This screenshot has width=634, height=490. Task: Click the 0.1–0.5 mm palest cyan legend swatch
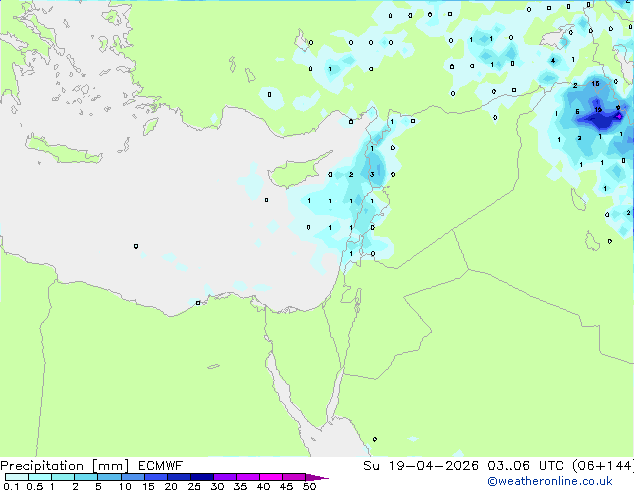pos(17,477)
